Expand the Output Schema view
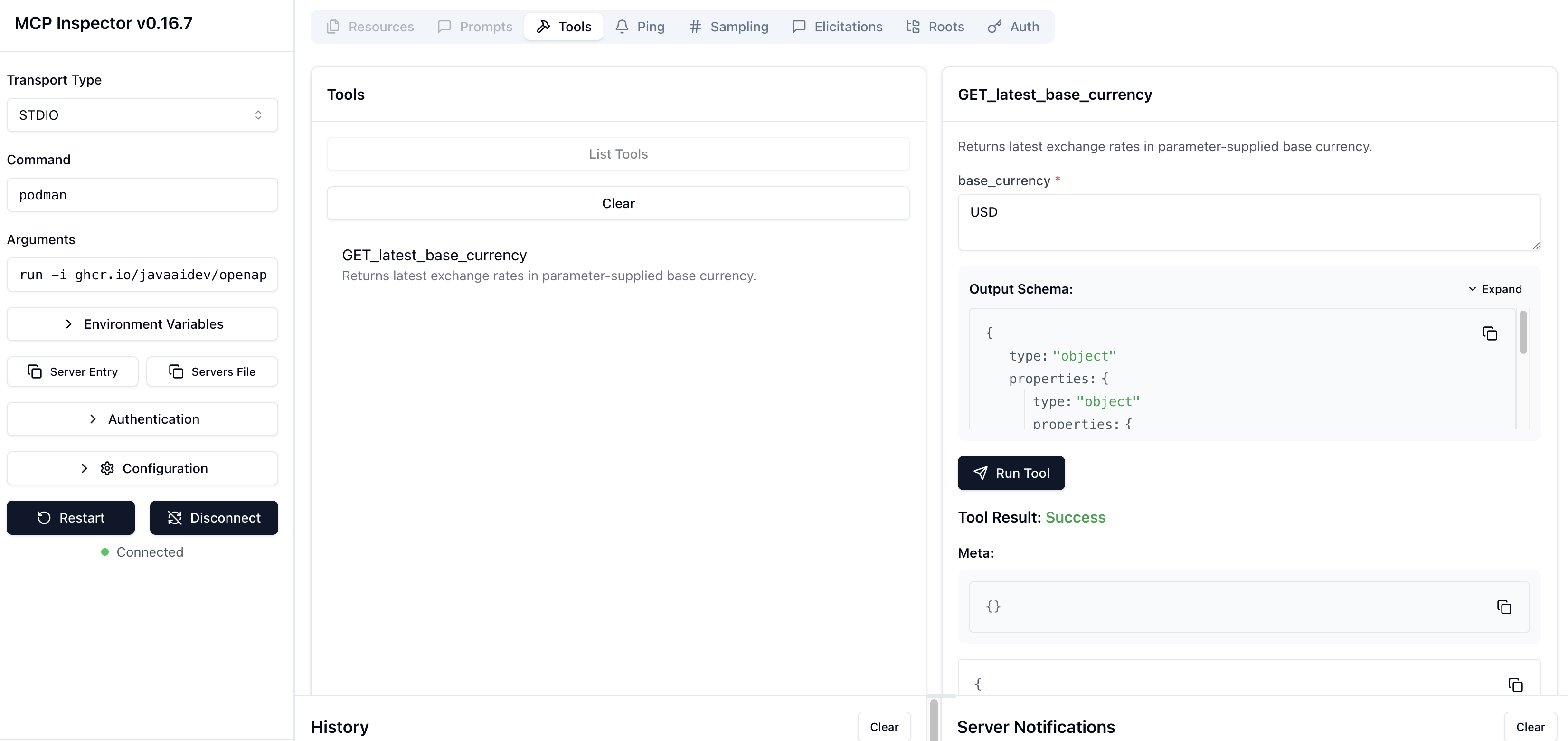Screen dimensions: 1568x741 1494,289
